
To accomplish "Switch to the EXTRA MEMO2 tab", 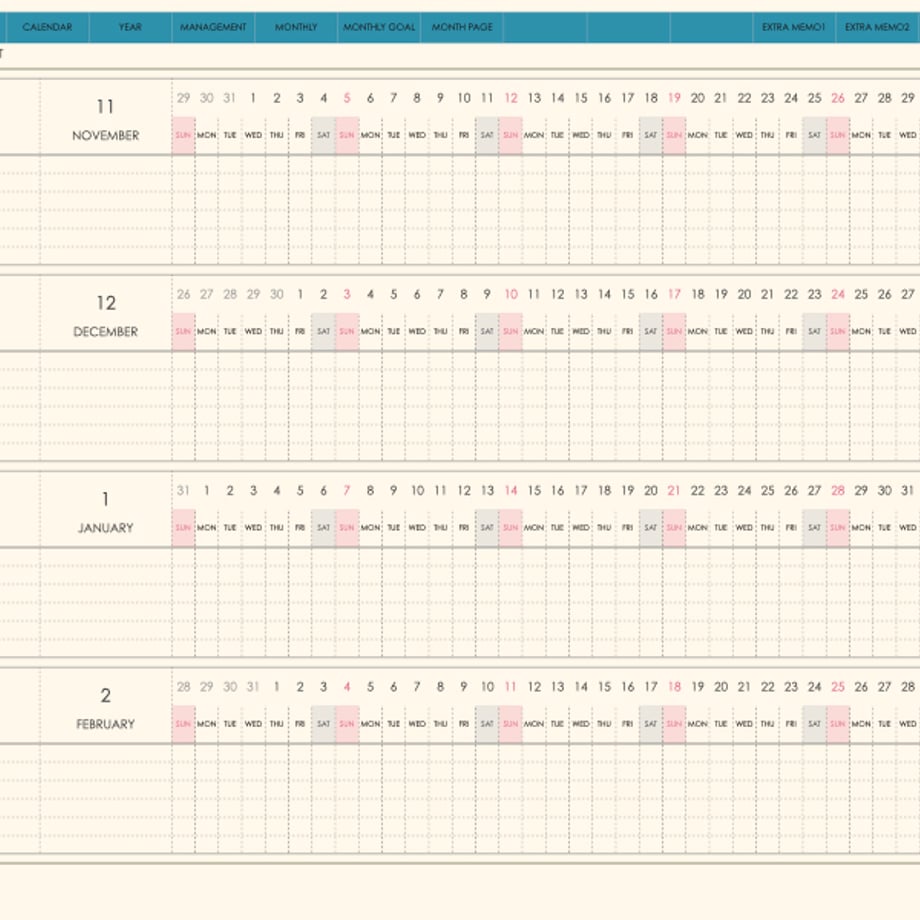I will 878,27.
